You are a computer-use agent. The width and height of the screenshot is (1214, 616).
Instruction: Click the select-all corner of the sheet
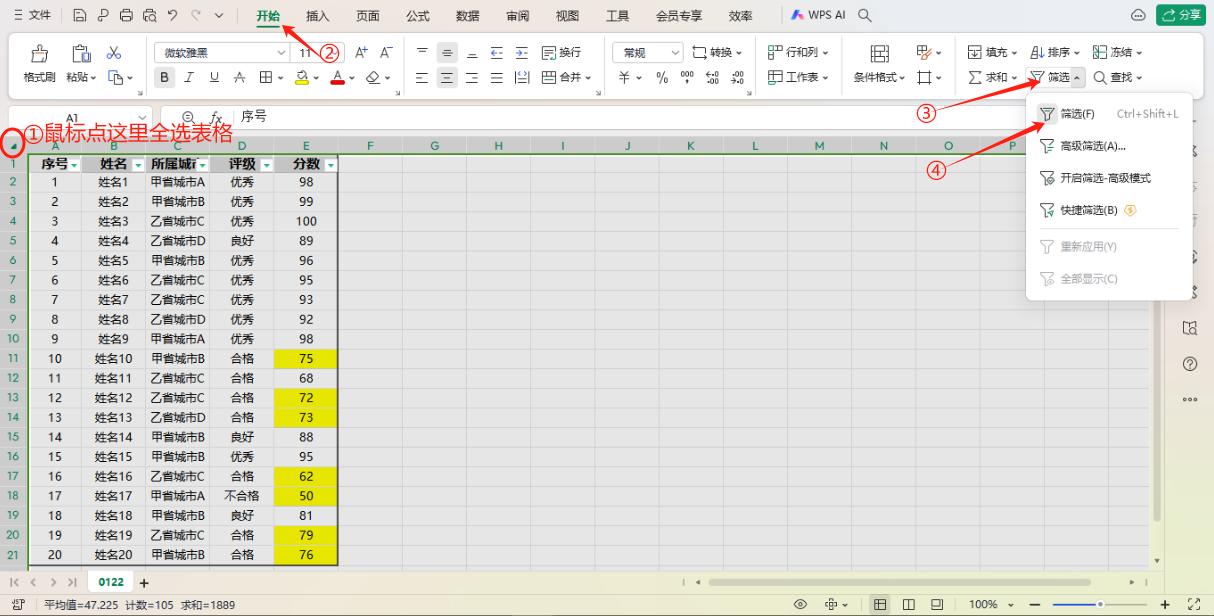click(x=13, y=146)
